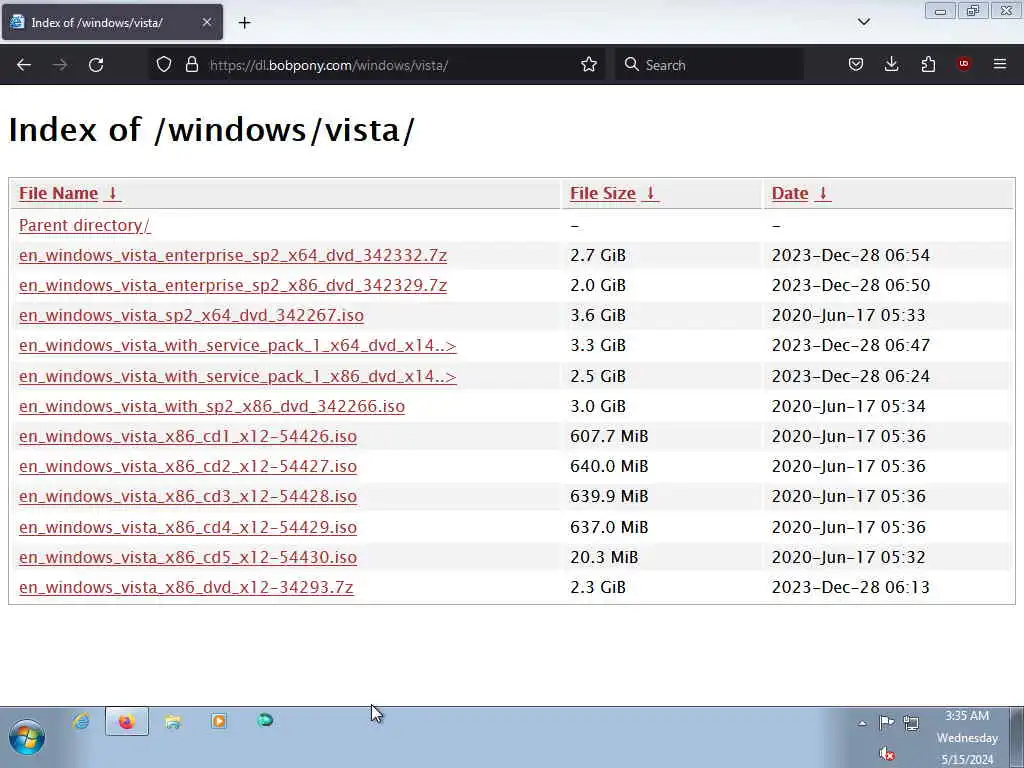Download the vista x86 cd1 iso
This screenshot has width=1024, height=768.
188,436
